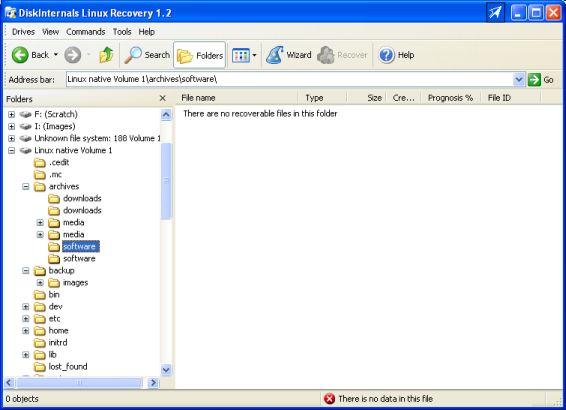
Task: Select the lost_found folder icon
Action: pos(40,367)
